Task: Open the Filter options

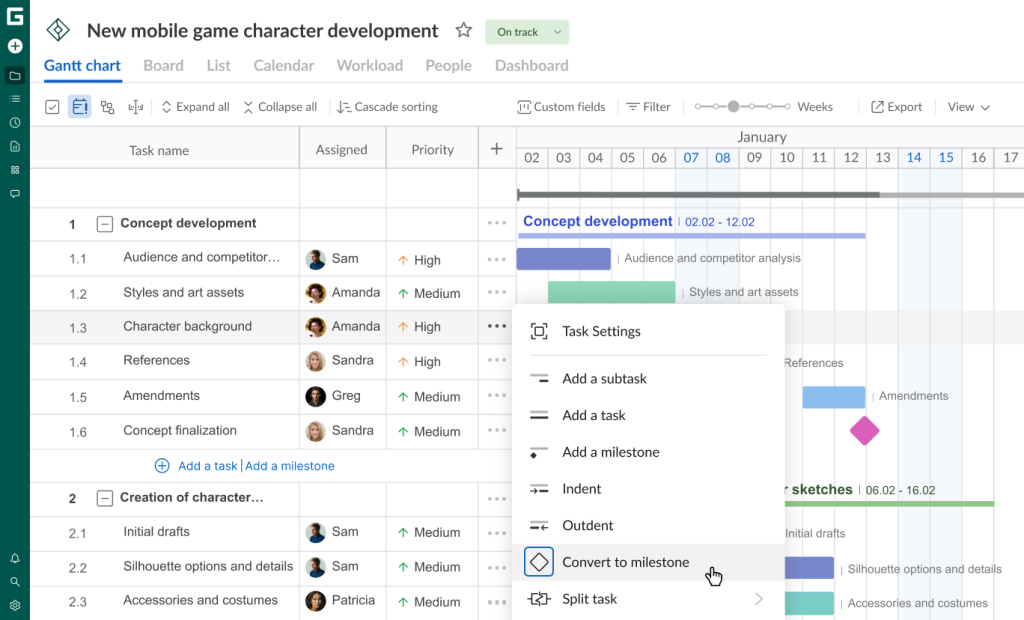Action: click(x=648, y=106)
